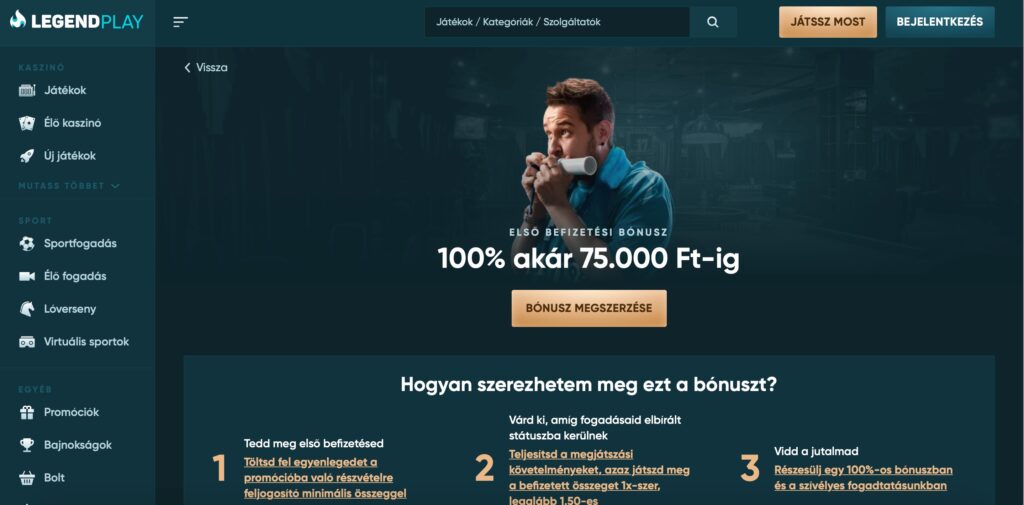This screenshot has height=505, width=1024.
Task: Claim bonus with Bónusz megszerzése button
Action: click(589, 308)
